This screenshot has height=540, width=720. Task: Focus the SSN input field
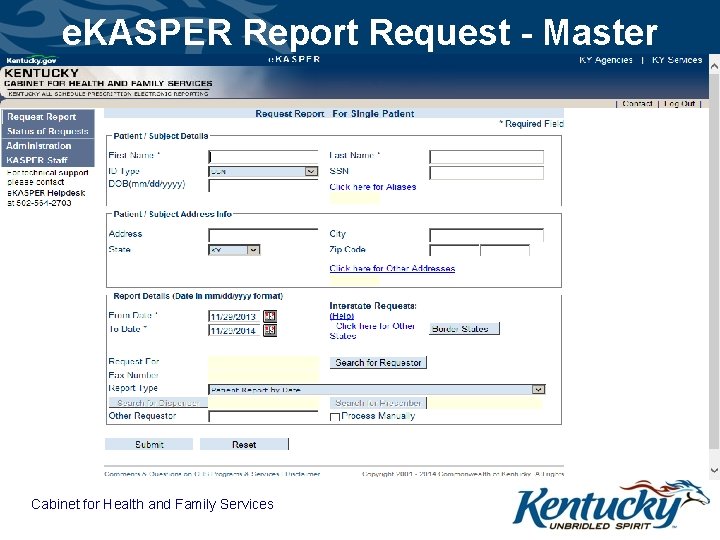point(486,173)
